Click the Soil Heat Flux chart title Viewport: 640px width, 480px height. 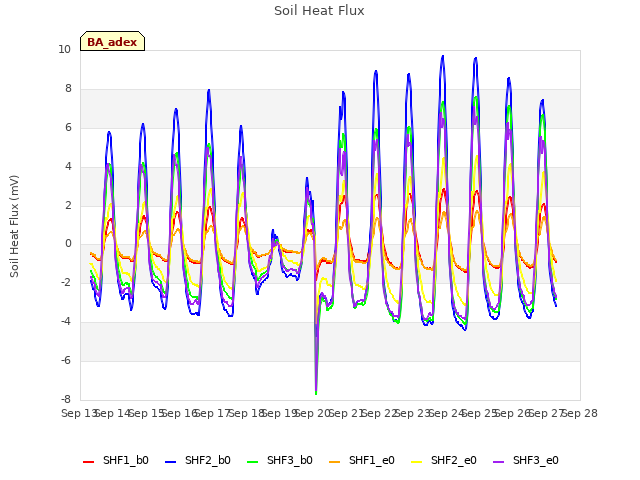pos(319,11)
